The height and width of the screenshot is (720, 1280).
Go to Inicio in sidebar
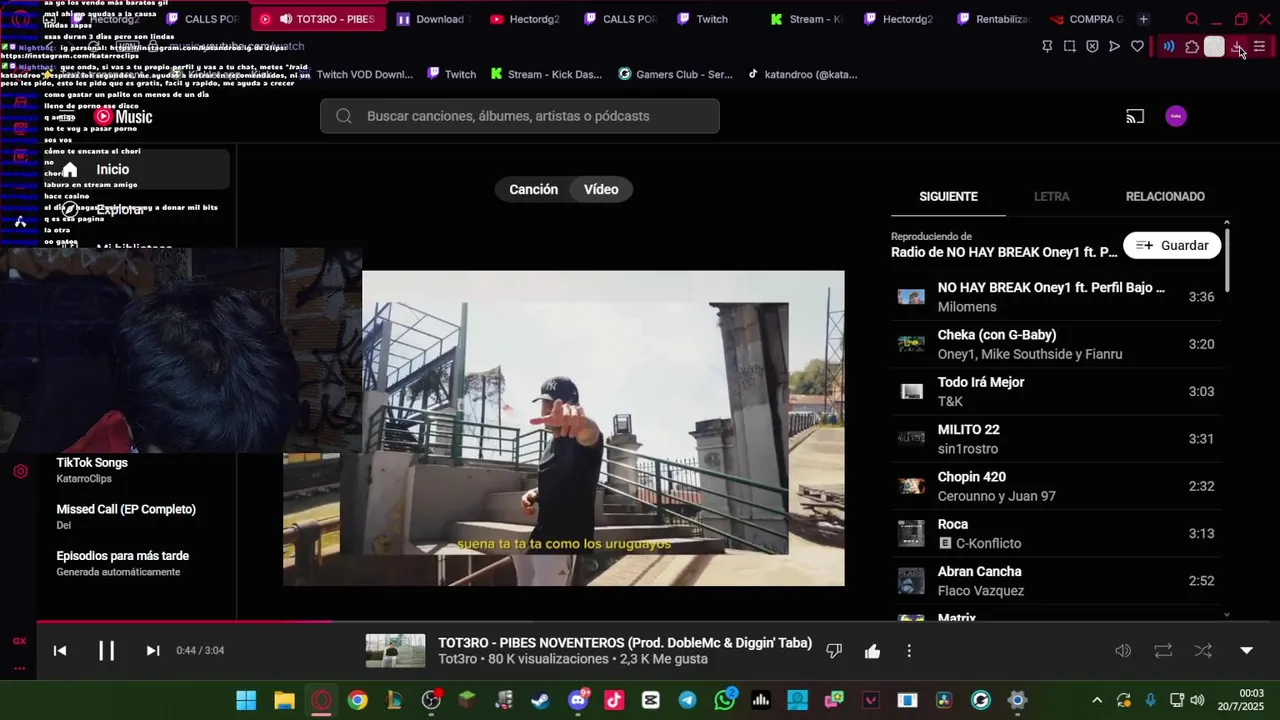(133, 169)
